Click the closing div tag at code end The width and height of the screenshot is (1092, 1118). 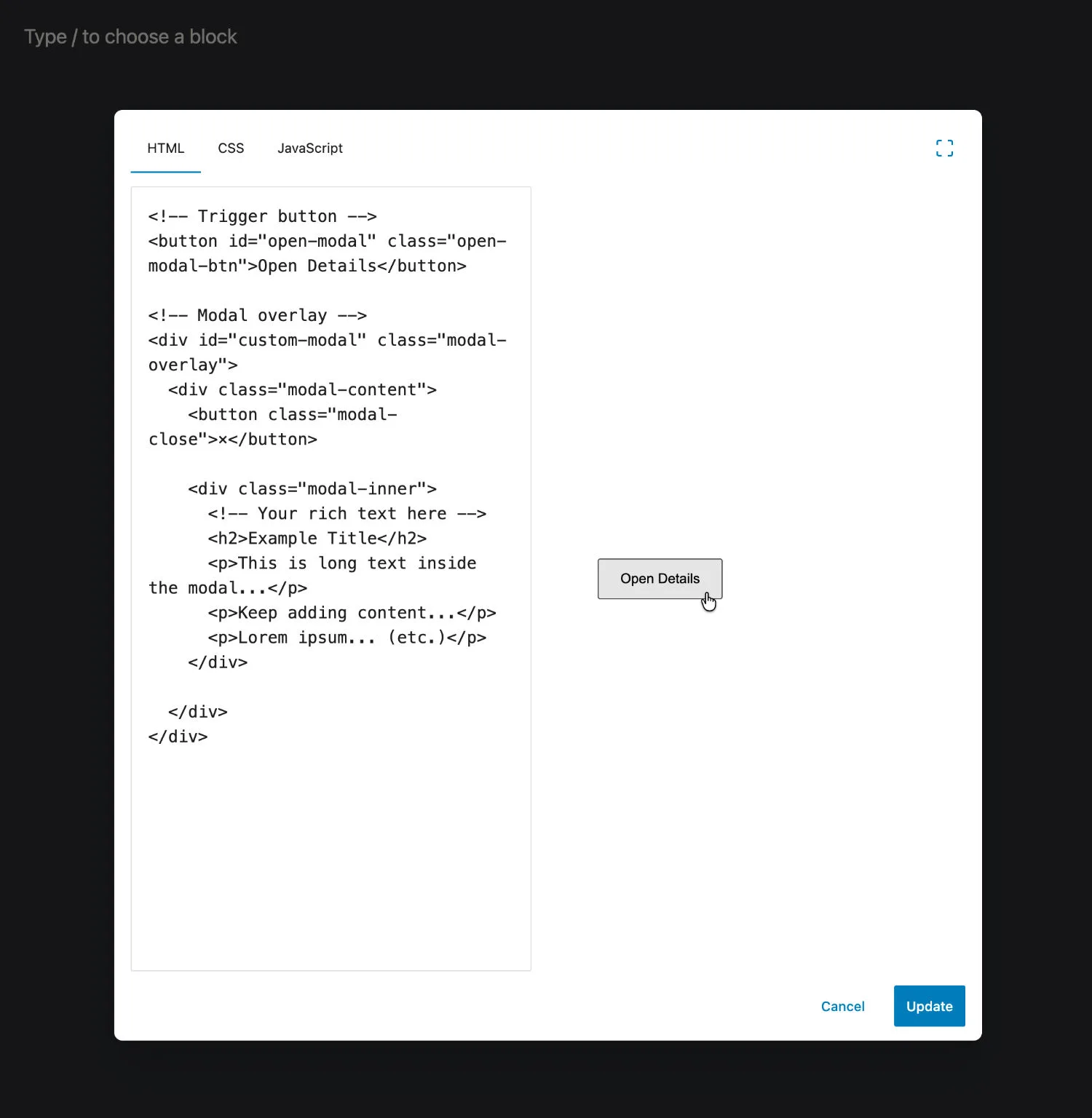coord(178,736)
